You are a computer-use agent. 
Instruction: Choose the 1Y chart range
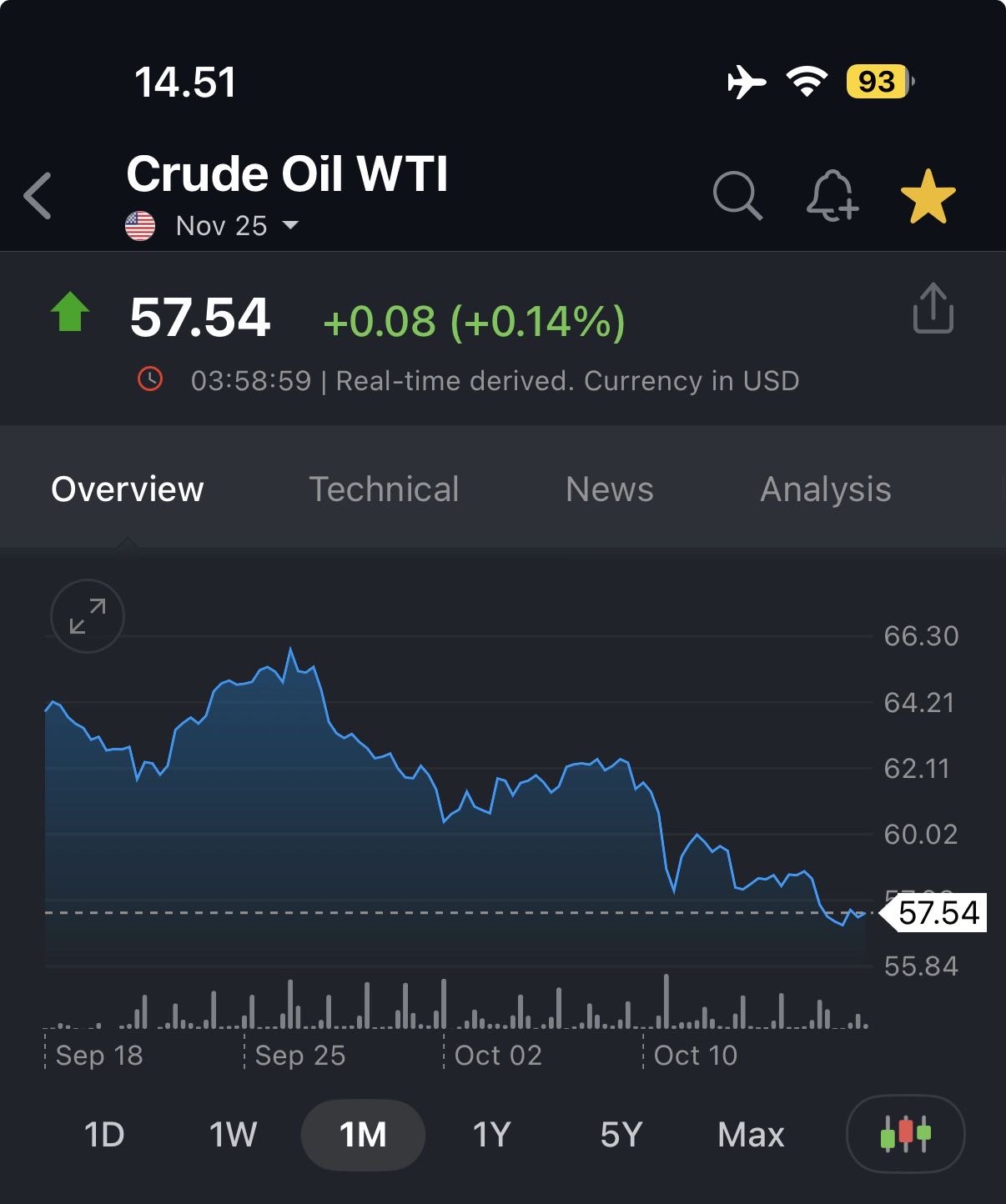(x=491, y=1135)
